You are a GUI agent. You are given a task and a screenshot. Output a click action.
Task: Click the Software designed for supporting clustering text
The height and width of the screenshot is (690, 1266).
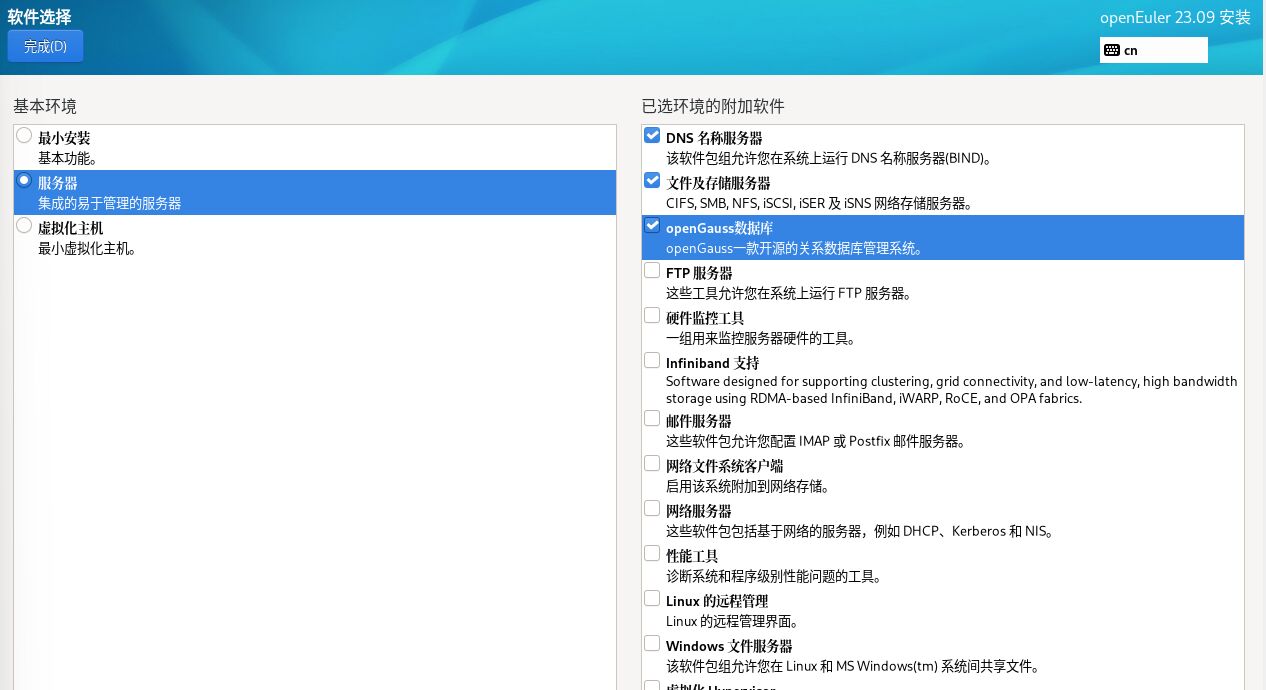pyautogui.click(x=952, y=389)
